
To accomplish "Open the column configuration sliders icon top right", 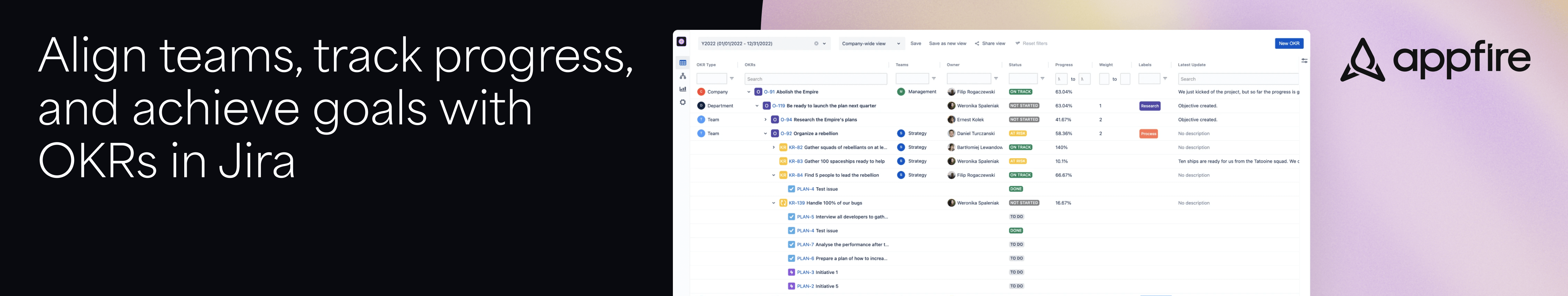I will (x=1305, y=61).
